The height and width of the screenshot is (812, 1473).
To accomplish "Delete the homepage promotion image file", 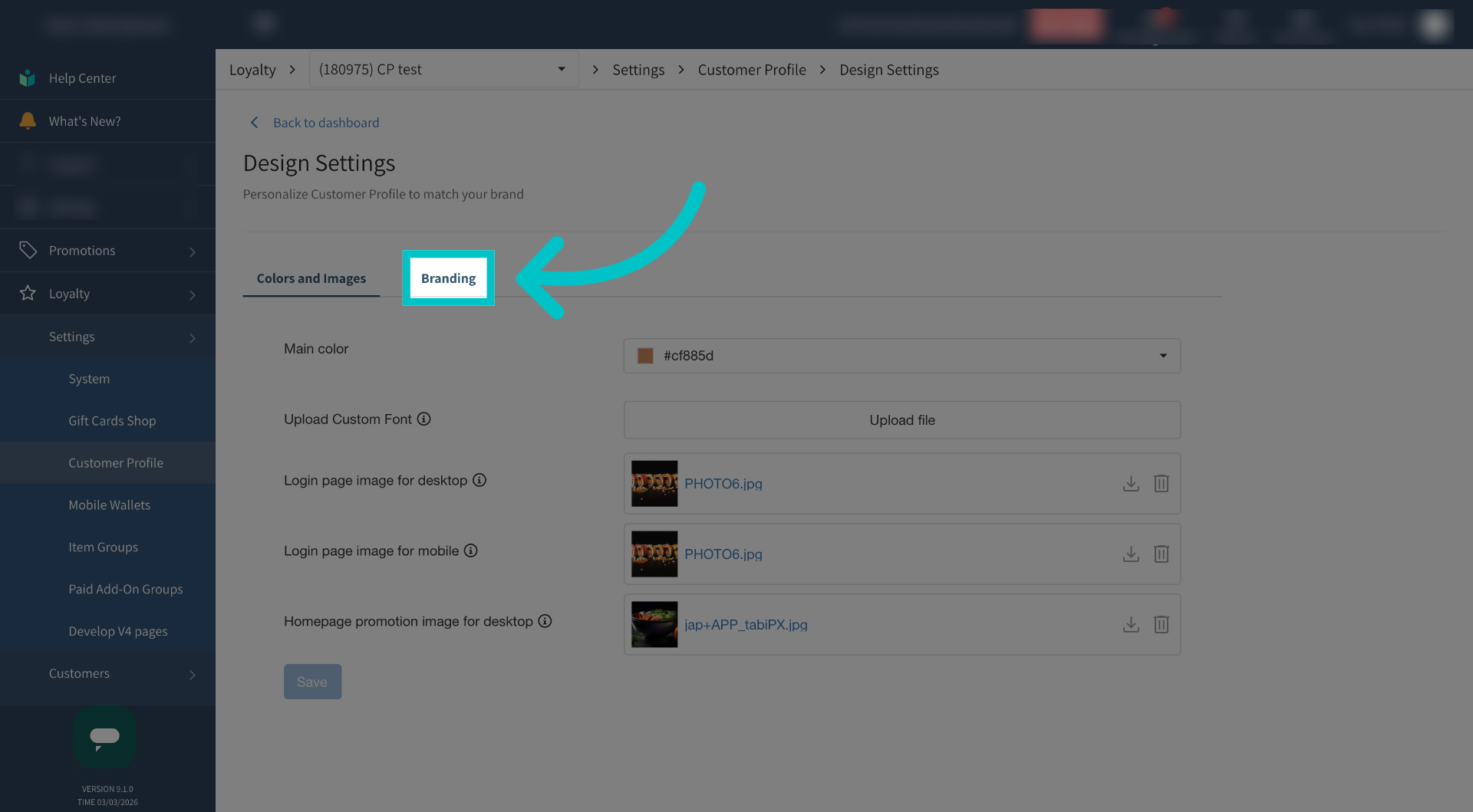I will click(x=1162, y=625).
